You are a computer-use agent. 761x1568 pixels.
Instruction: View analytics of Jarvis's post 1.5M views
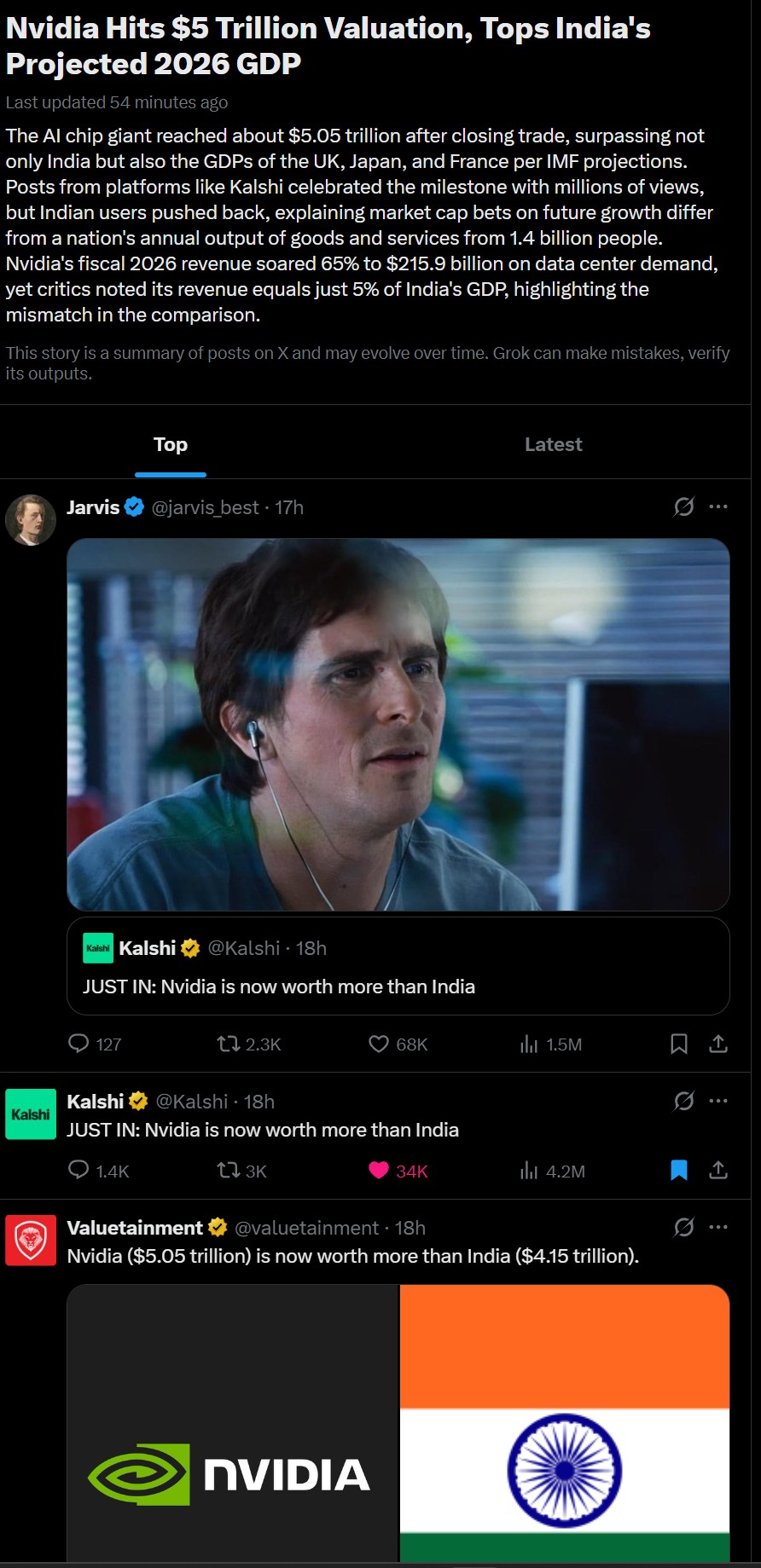point(550,1044)
